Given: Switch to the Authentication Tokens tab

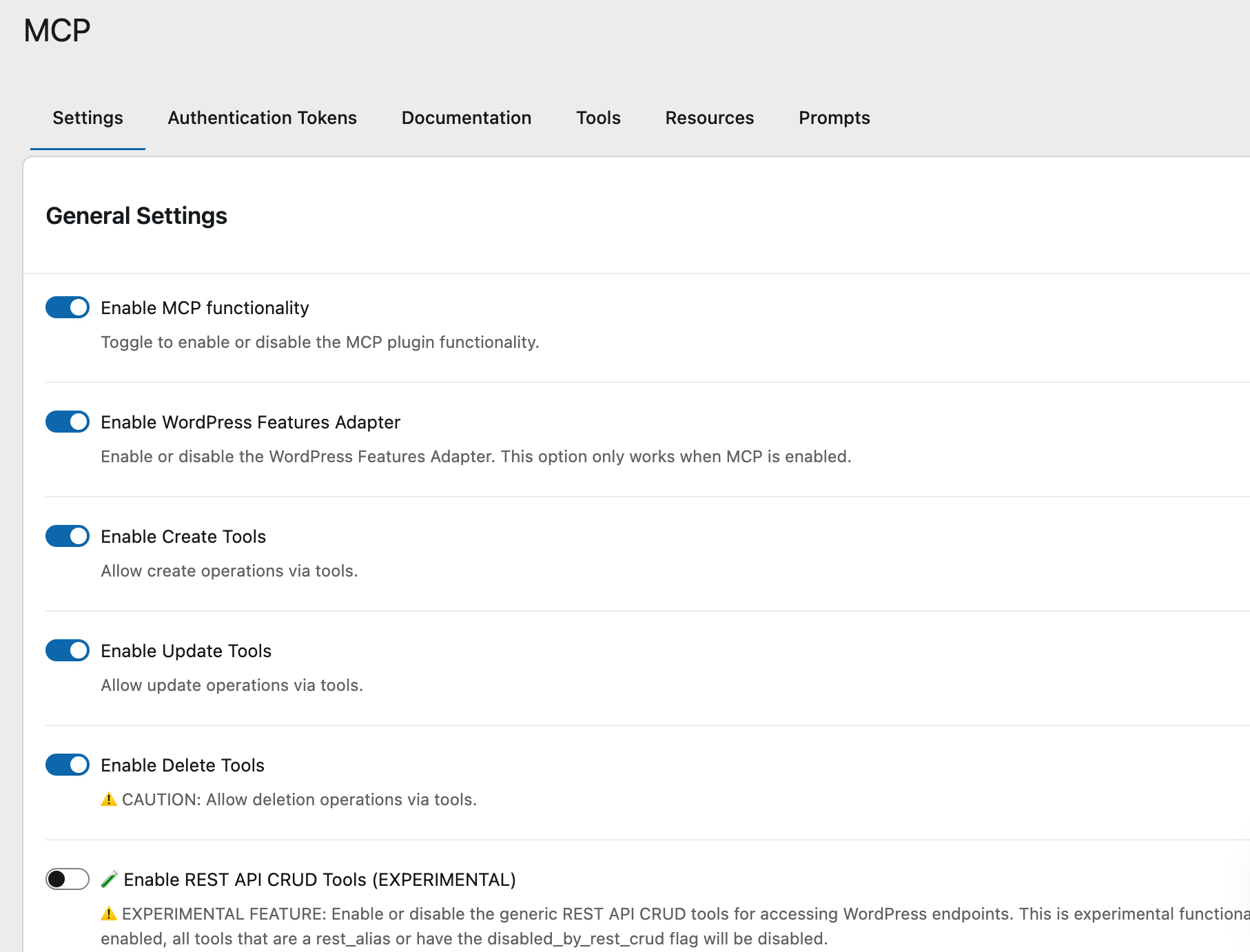Looking at the screenshot, I should (x=262, y=118).
